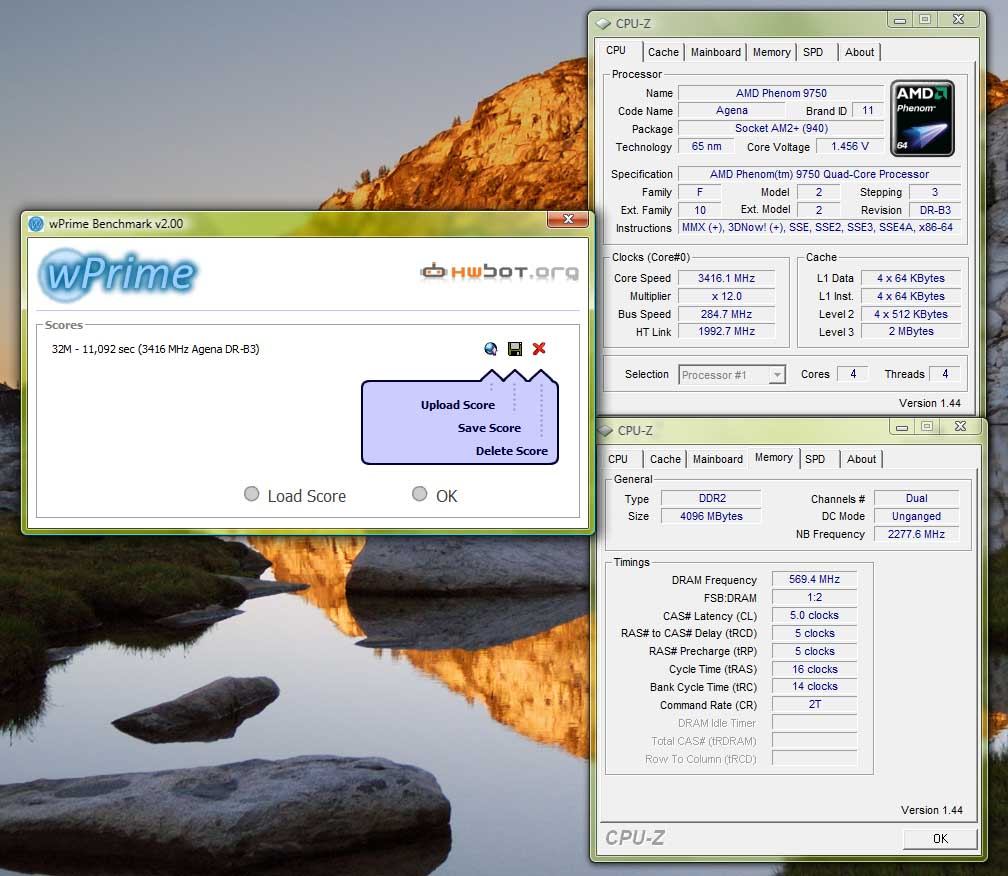The width and height of the screenshot is (1008, 876).
Task: Open About tab in upper CPU-Z window
Action: pos(859,52)
